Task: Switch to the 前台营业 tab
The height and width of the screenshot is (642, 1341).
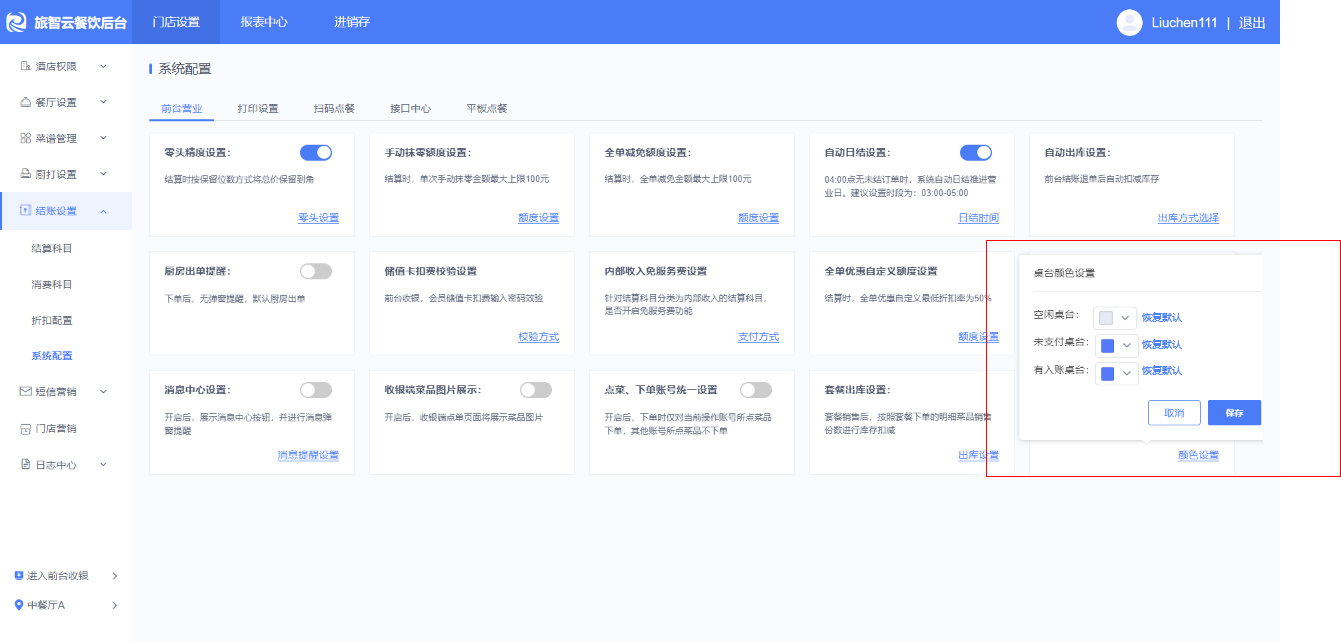Action: (x=182, y=108)
